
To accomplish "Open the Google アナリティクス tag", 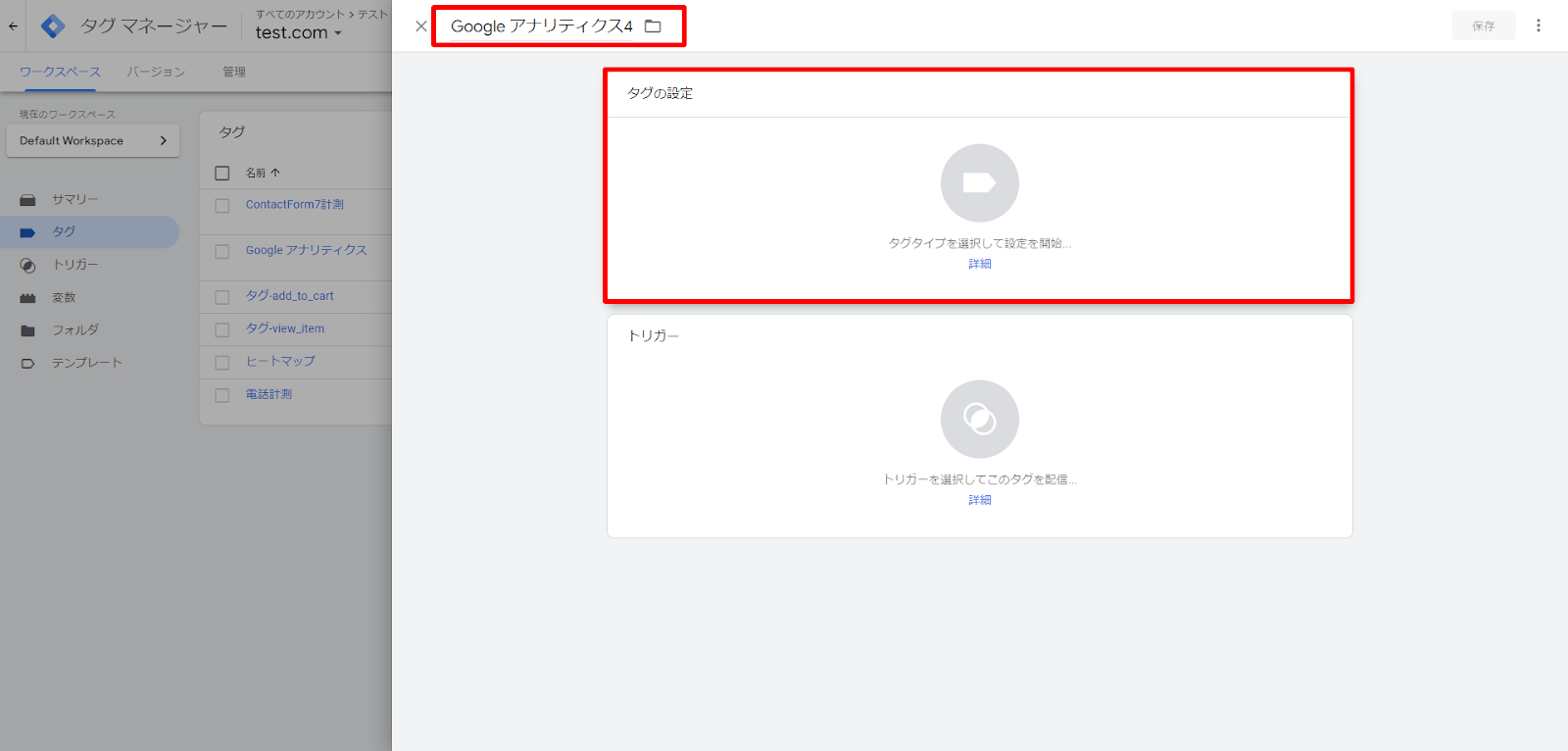I will point(306,250).
